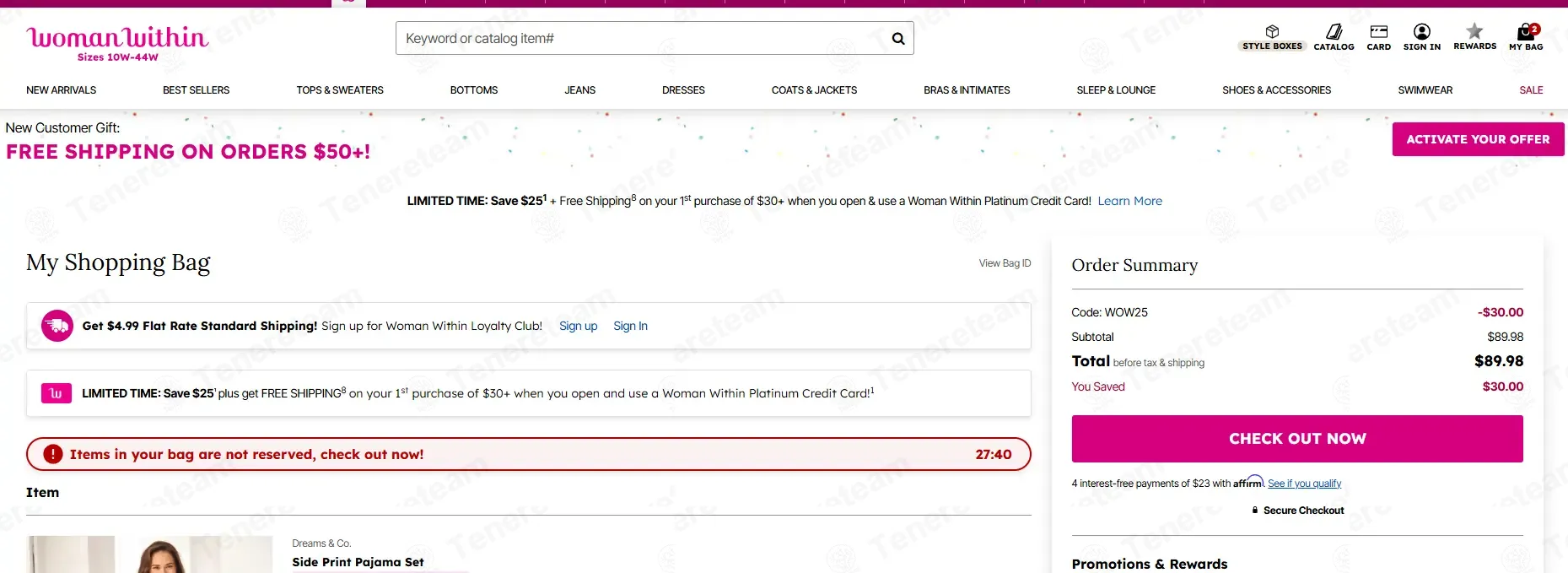Click the pajama set product thumbnail
The width and height of the screenshot is (1568, 573).
tap(149, 554)
